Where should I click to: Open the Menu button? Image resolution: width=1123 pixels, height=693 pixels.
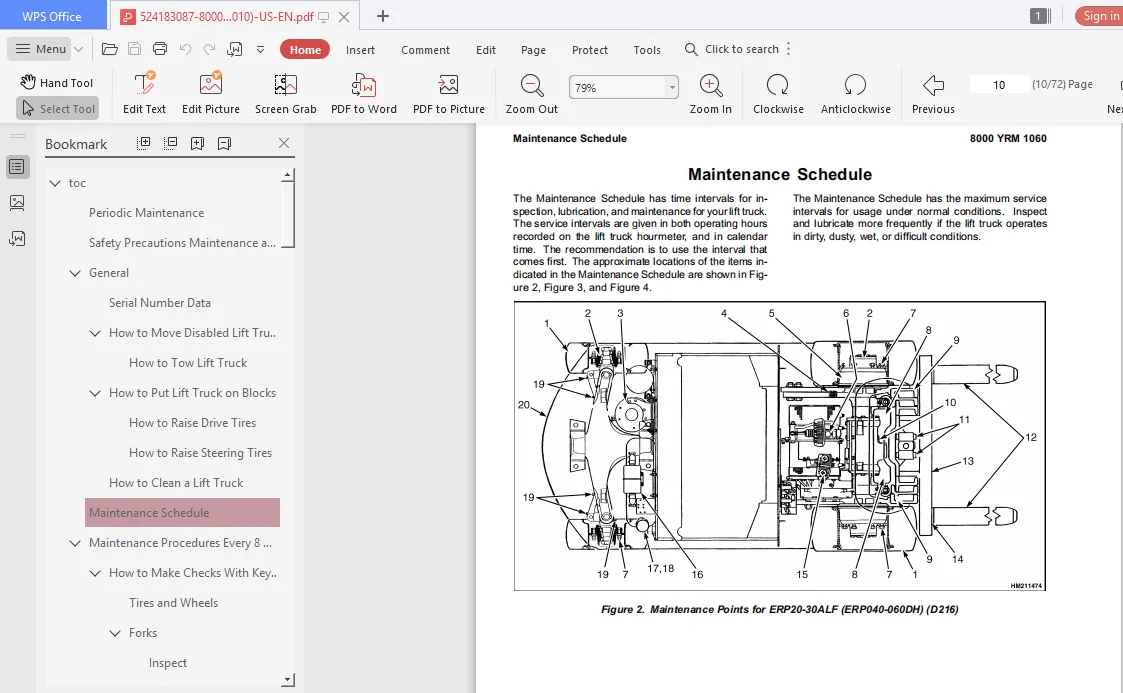pyautogui.click(x=40, y=49)
